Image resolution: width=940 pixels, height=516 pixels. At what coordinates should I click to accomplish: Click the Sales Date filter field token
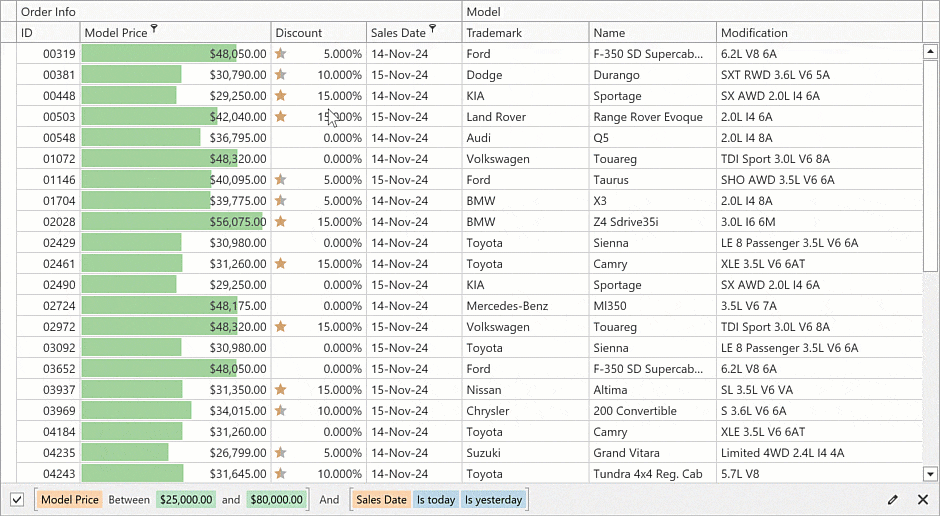(x=381, y=499)
